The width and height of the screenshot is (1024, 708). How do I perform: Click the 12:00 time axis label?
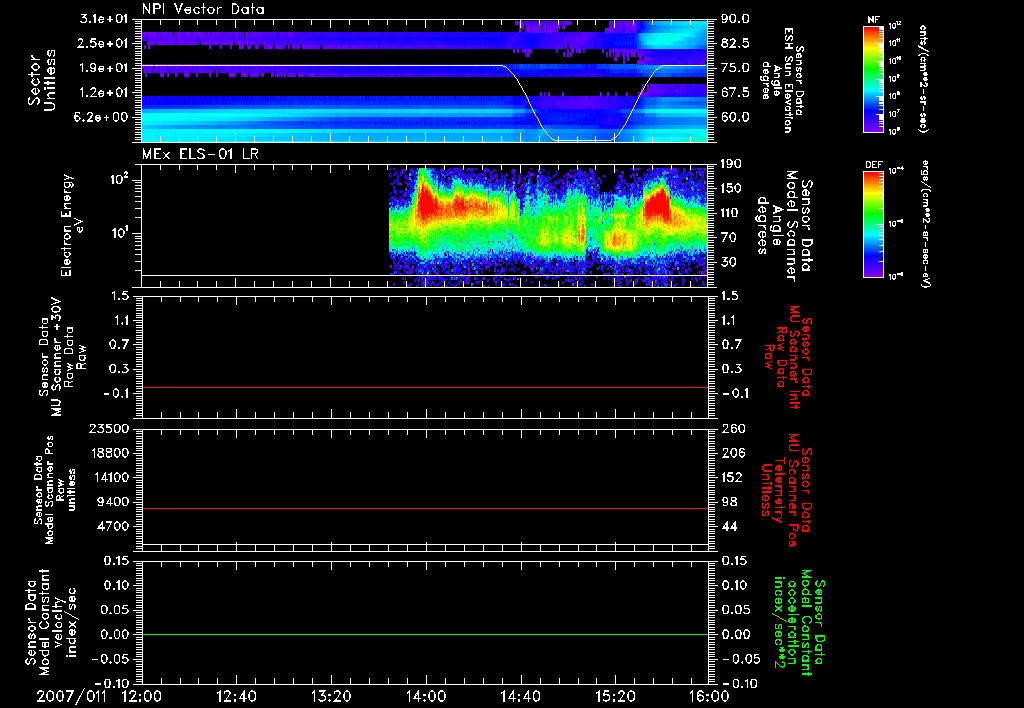tap(141, 696)
